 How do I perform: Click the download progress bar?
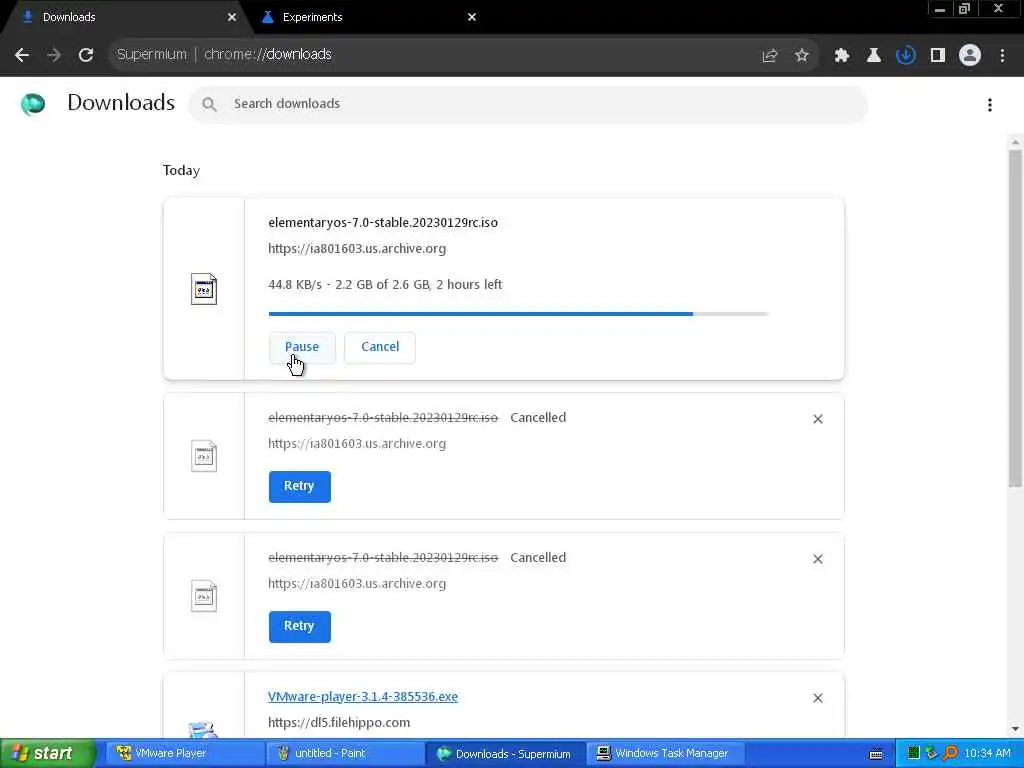(519, 314)
